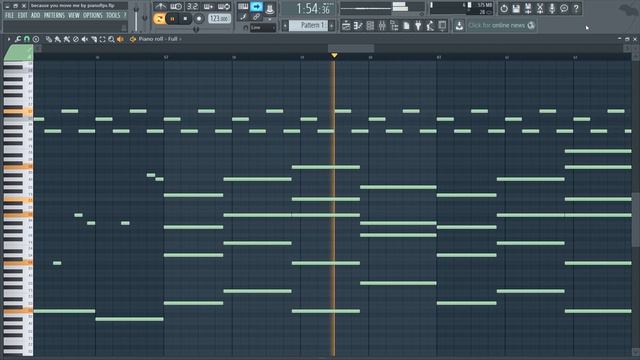Open the audio editor scissors icon

540,8
